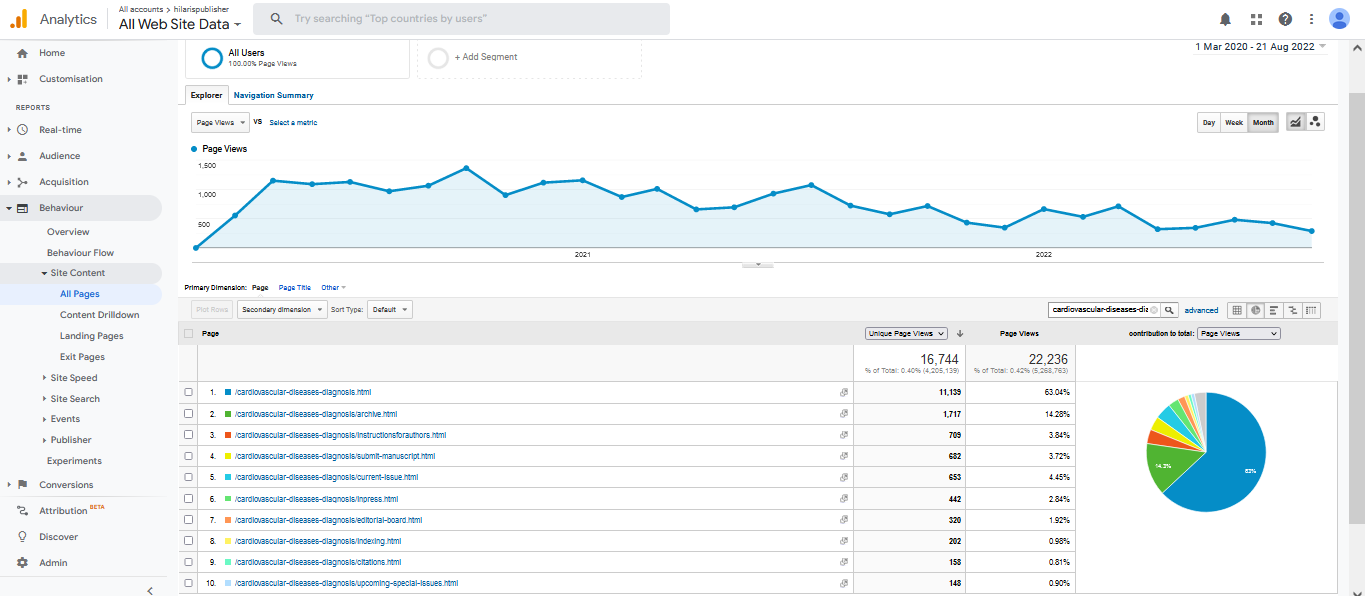
Task: Open the Unique Page Views column dropdown
Action: click(x=906, y=334)
